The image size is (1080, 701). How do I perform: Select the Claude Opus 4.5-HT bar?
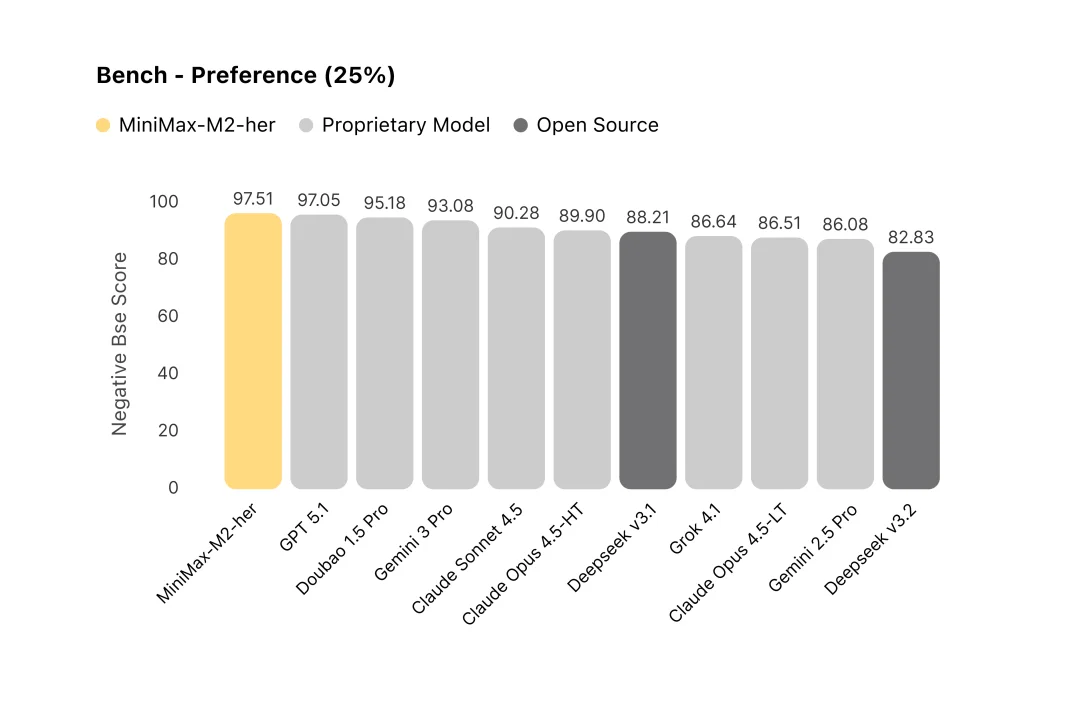coord(582,359)
